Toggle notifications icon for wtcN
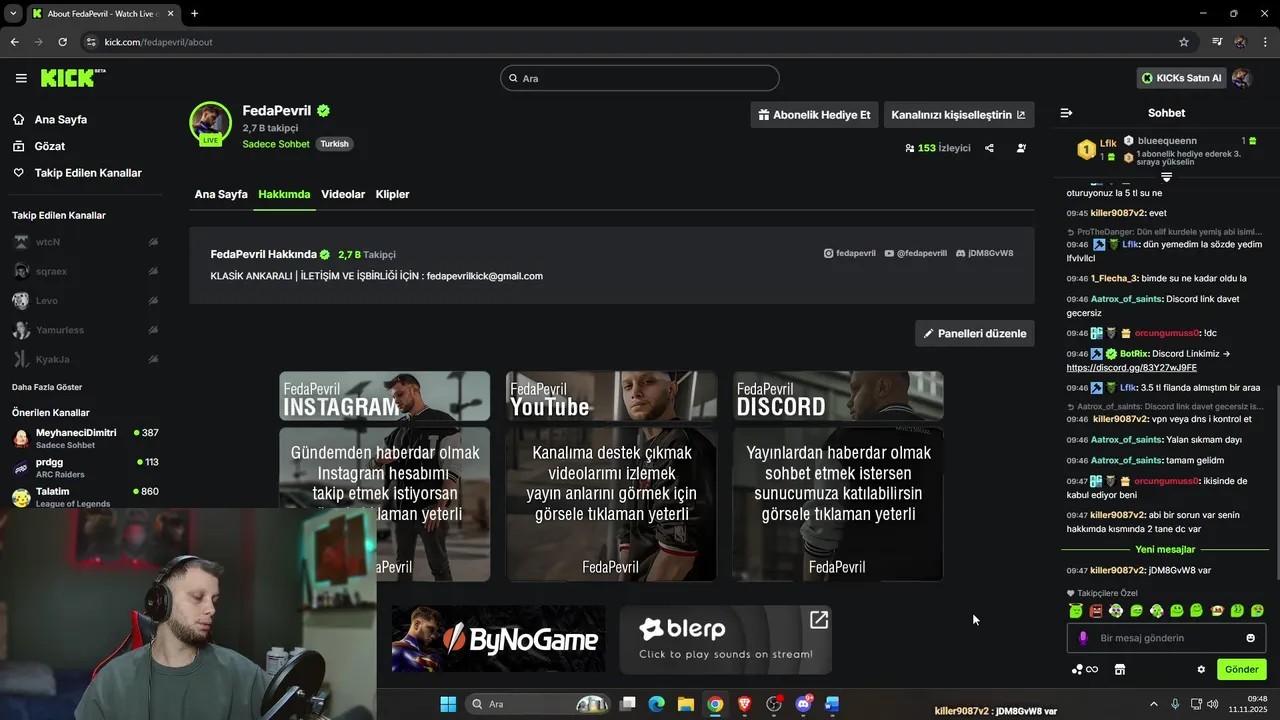Viewport: 1280px width, 720px height. (153, 242)
